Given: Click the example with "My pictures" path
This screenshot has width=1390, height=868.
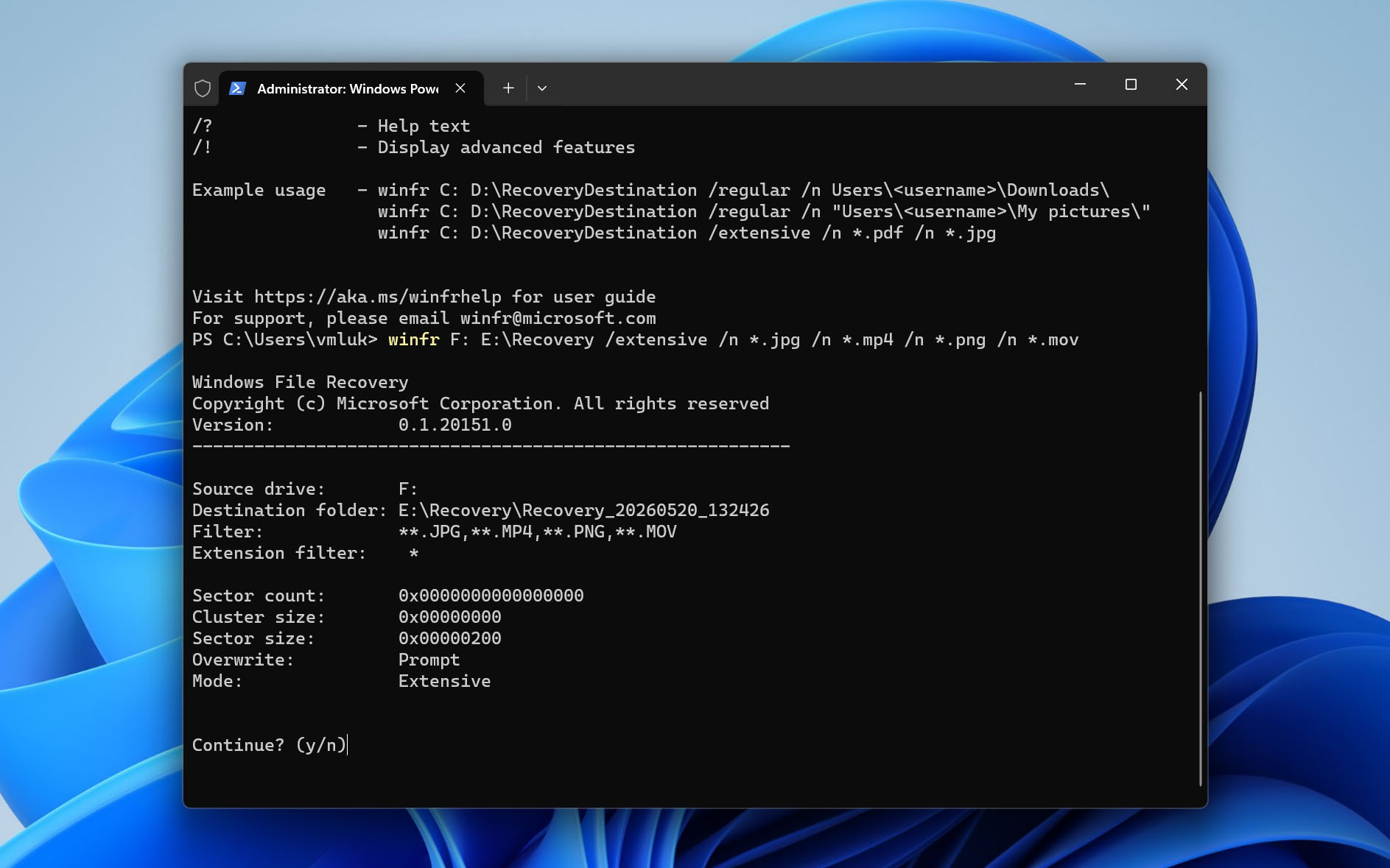Looking at the screenshot, I should click(764, 211).
